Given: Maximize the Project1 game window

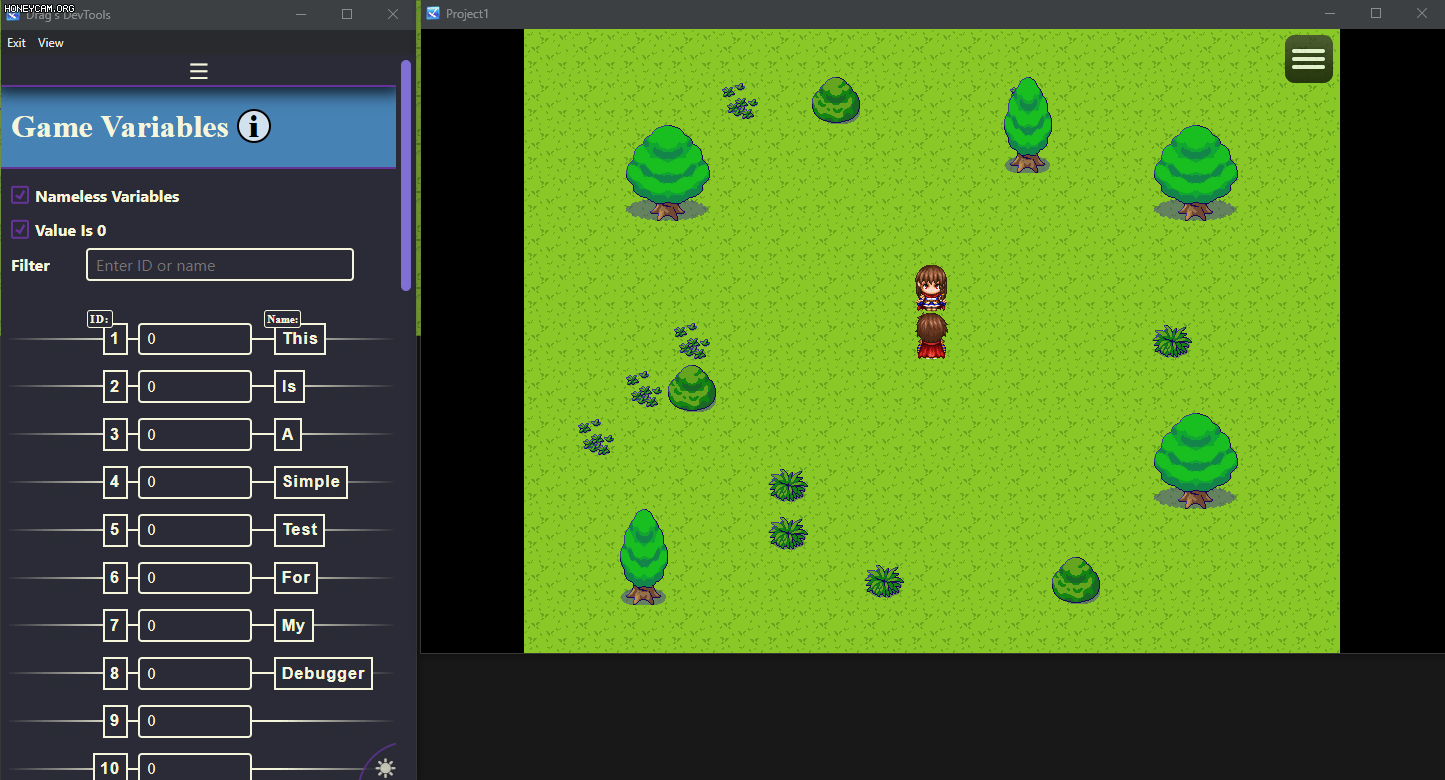Looking at the screenshot, I should (x=1376, y=14).
